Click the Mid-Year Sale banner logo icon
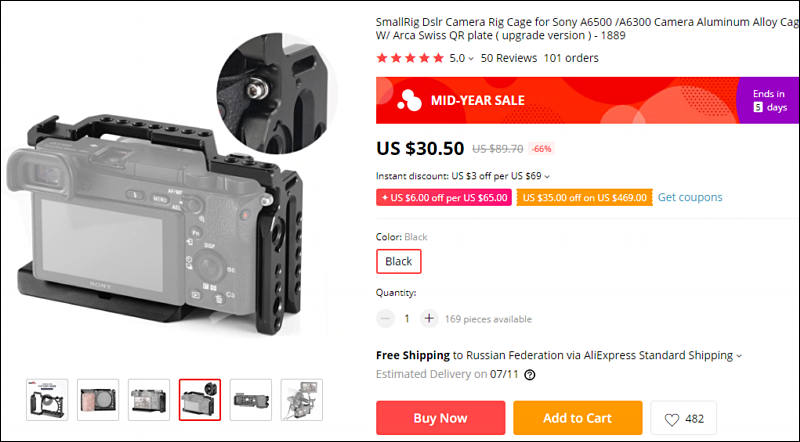This screenshot has height=442, width=800. tap(410, 100)
